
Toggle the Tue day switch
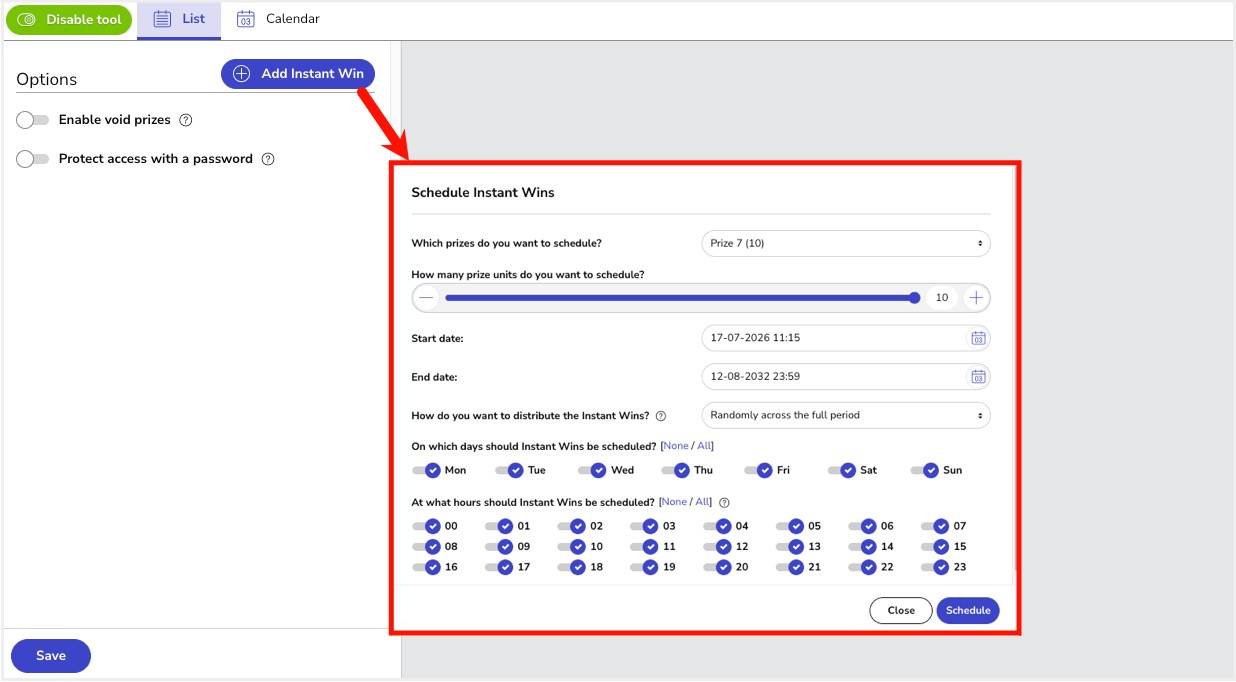(x=509, y=470)
